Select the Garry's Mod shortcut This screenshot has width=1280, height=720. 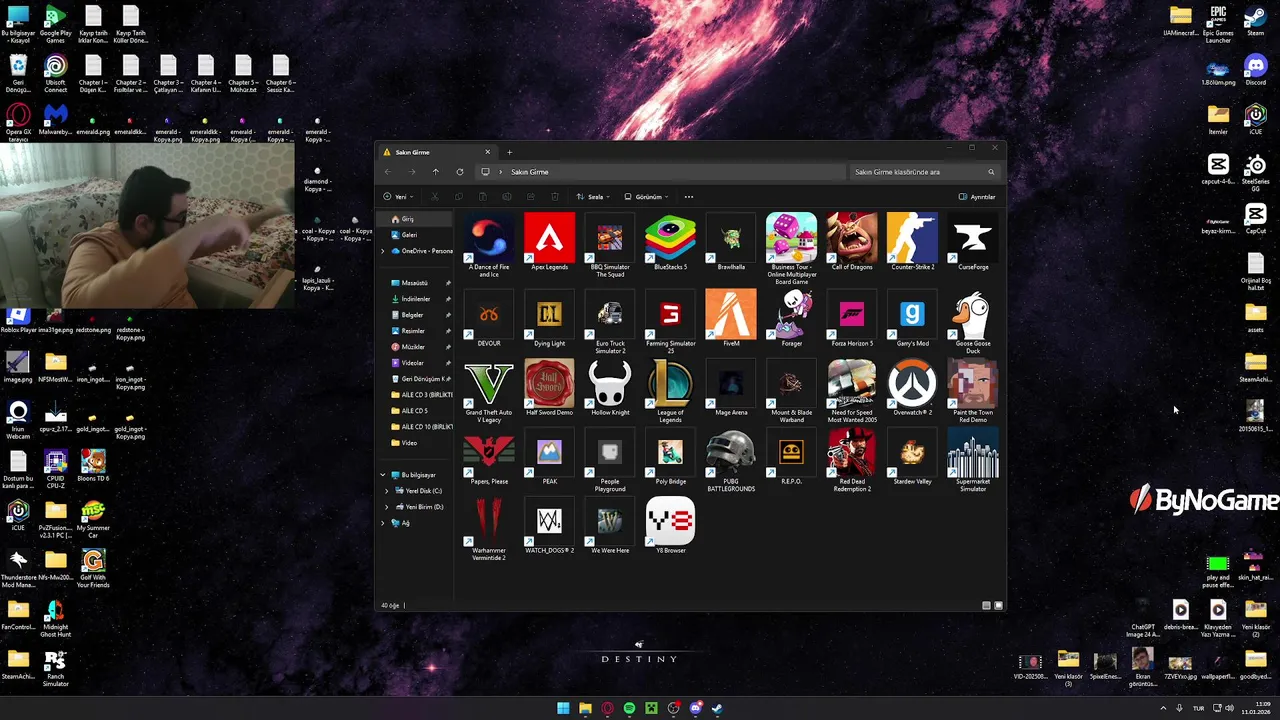tap(912, 318)
